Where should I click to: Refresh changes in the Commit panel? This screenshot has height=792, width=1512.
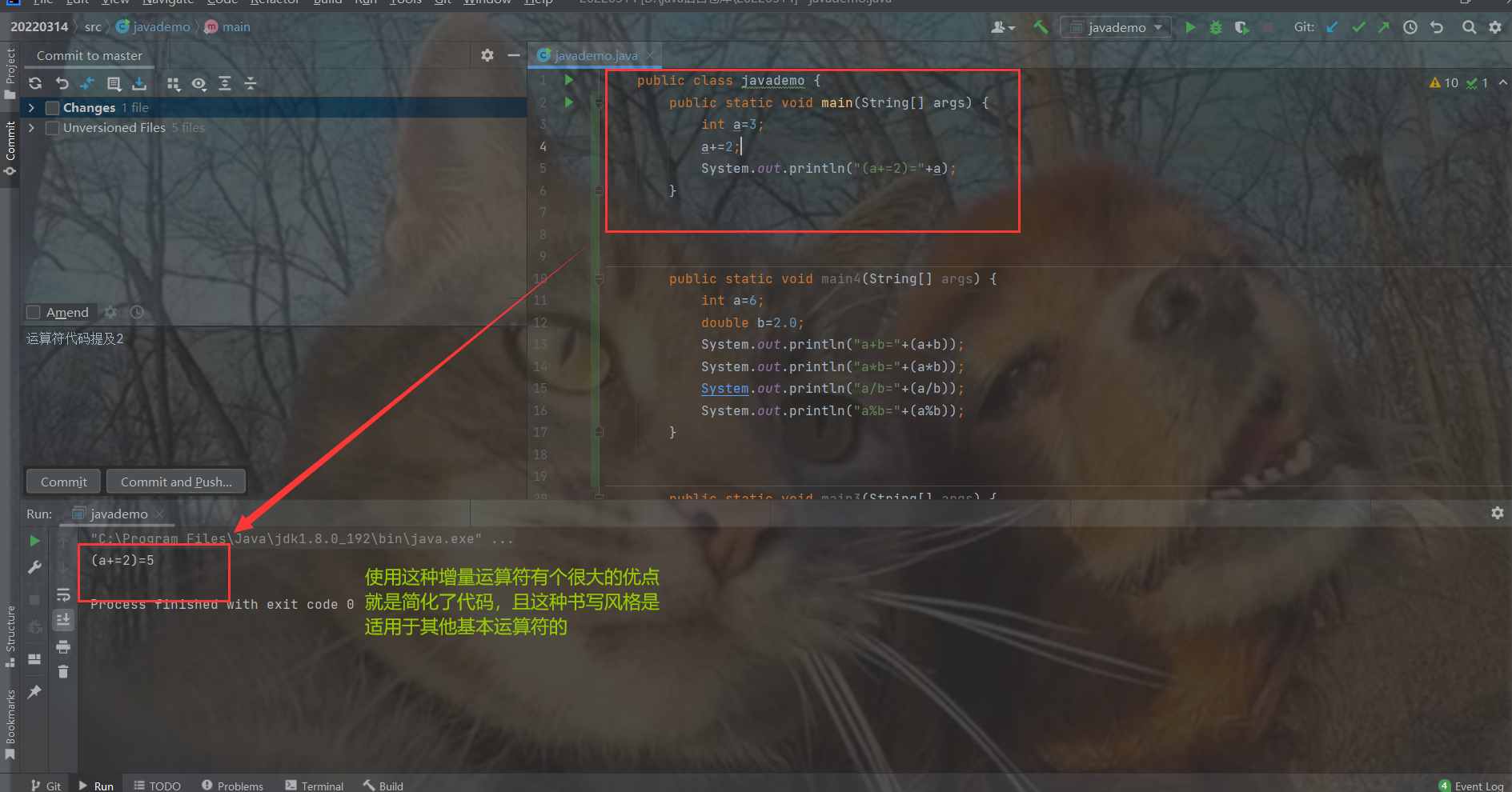(x=35, y=83)
